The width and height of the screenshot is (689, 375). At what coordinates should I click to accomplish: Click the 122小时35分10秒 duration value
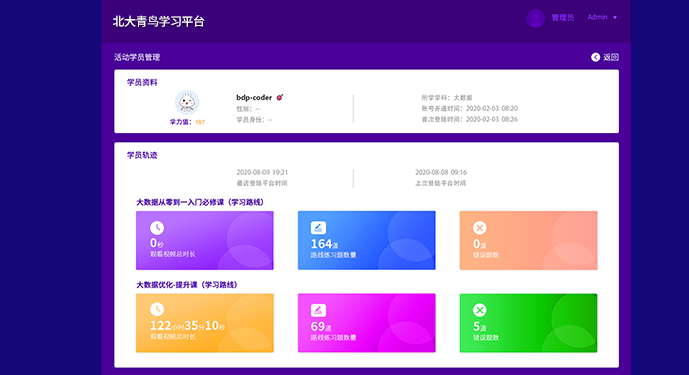188,326
